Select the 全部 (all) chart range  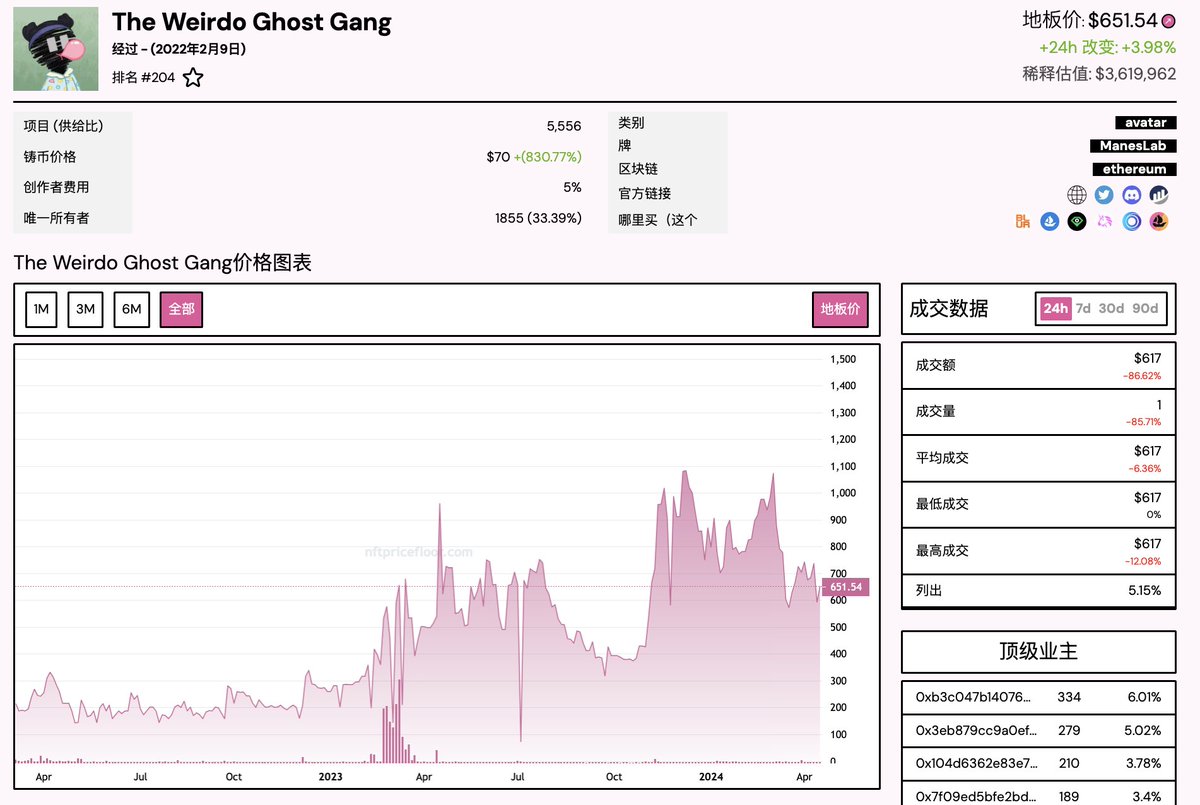tap(181, 309)
